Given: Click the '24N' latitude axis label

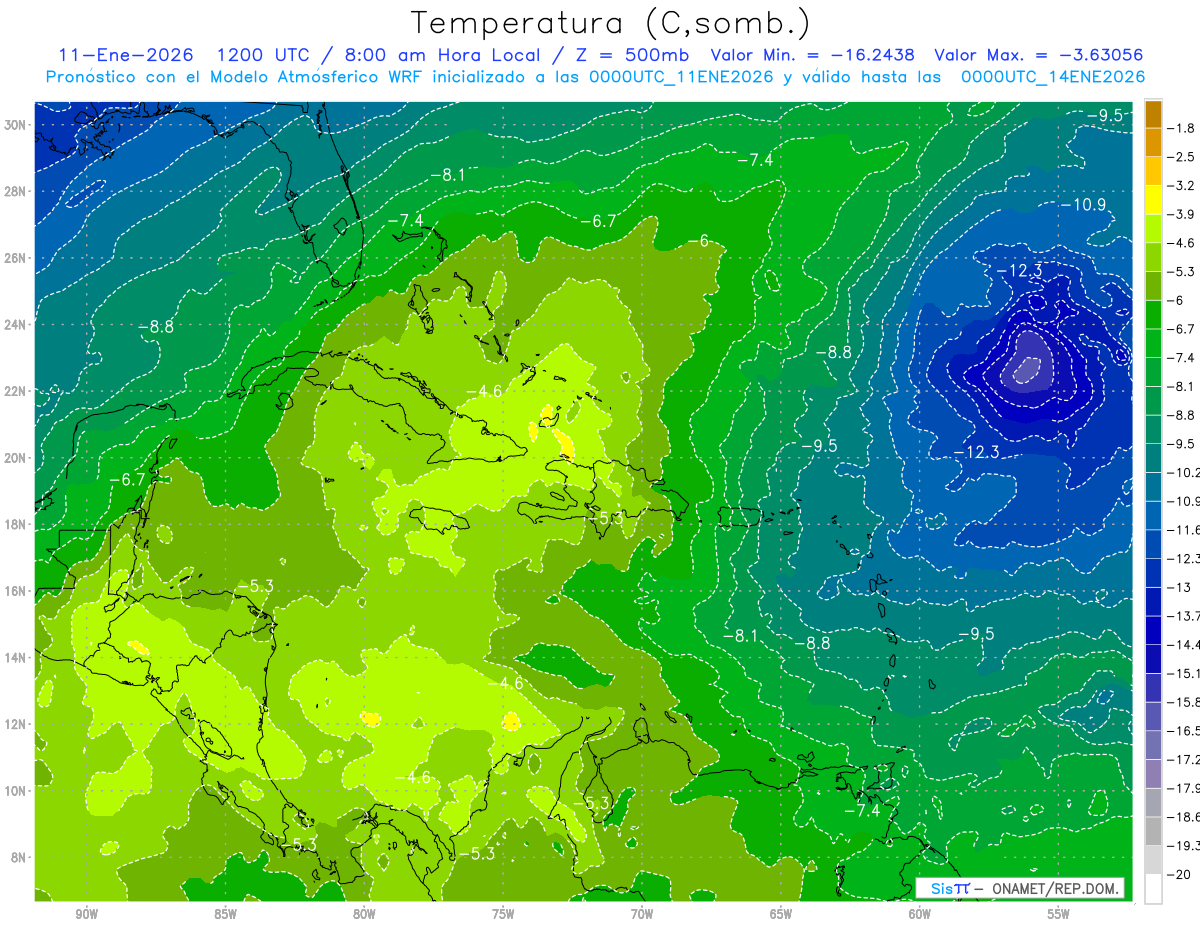Looking at the screenshot, I should click(17, 325).
